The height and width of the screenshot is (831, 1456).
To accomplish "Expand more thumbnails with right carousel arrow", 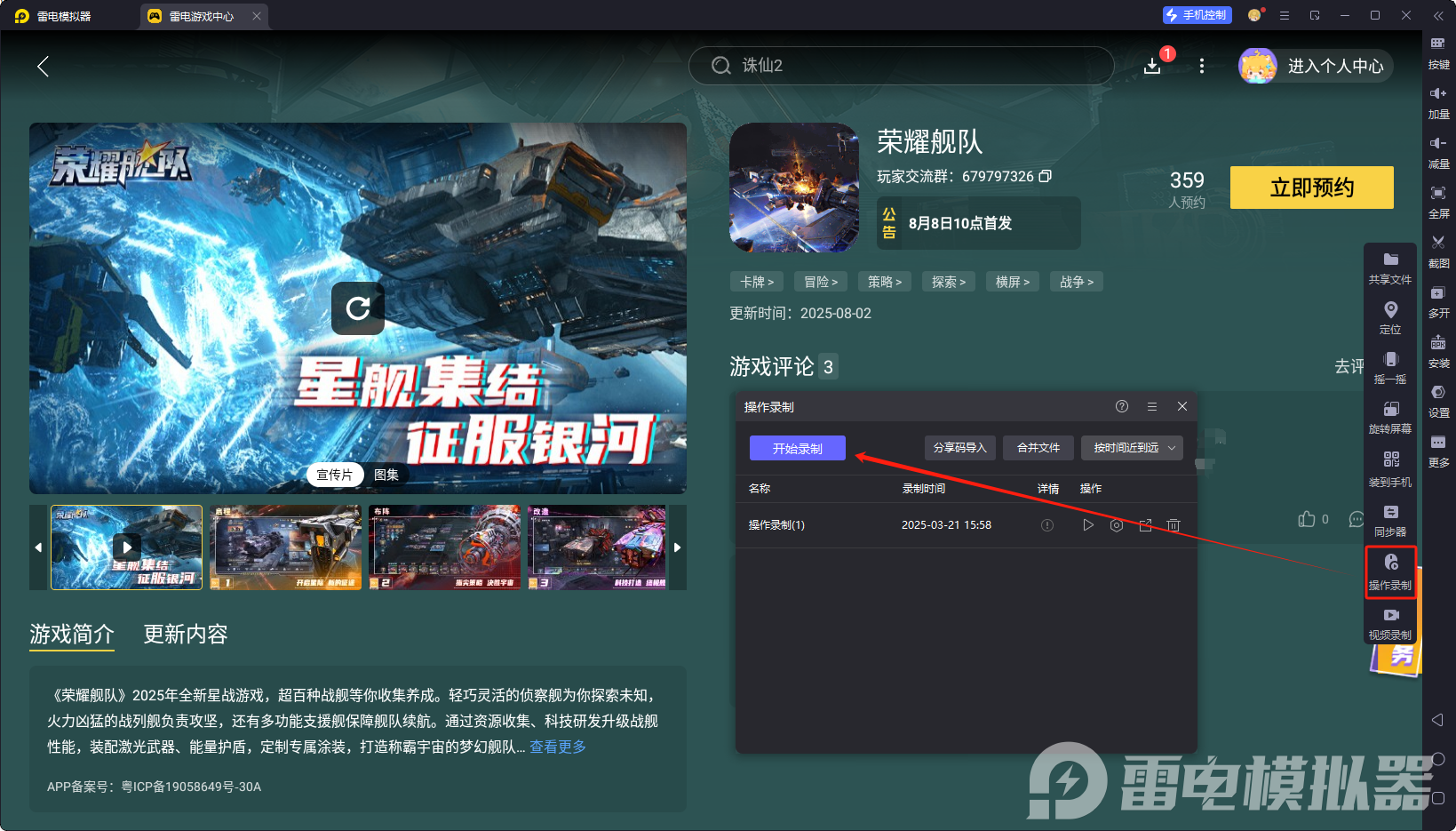I will 677,547.
